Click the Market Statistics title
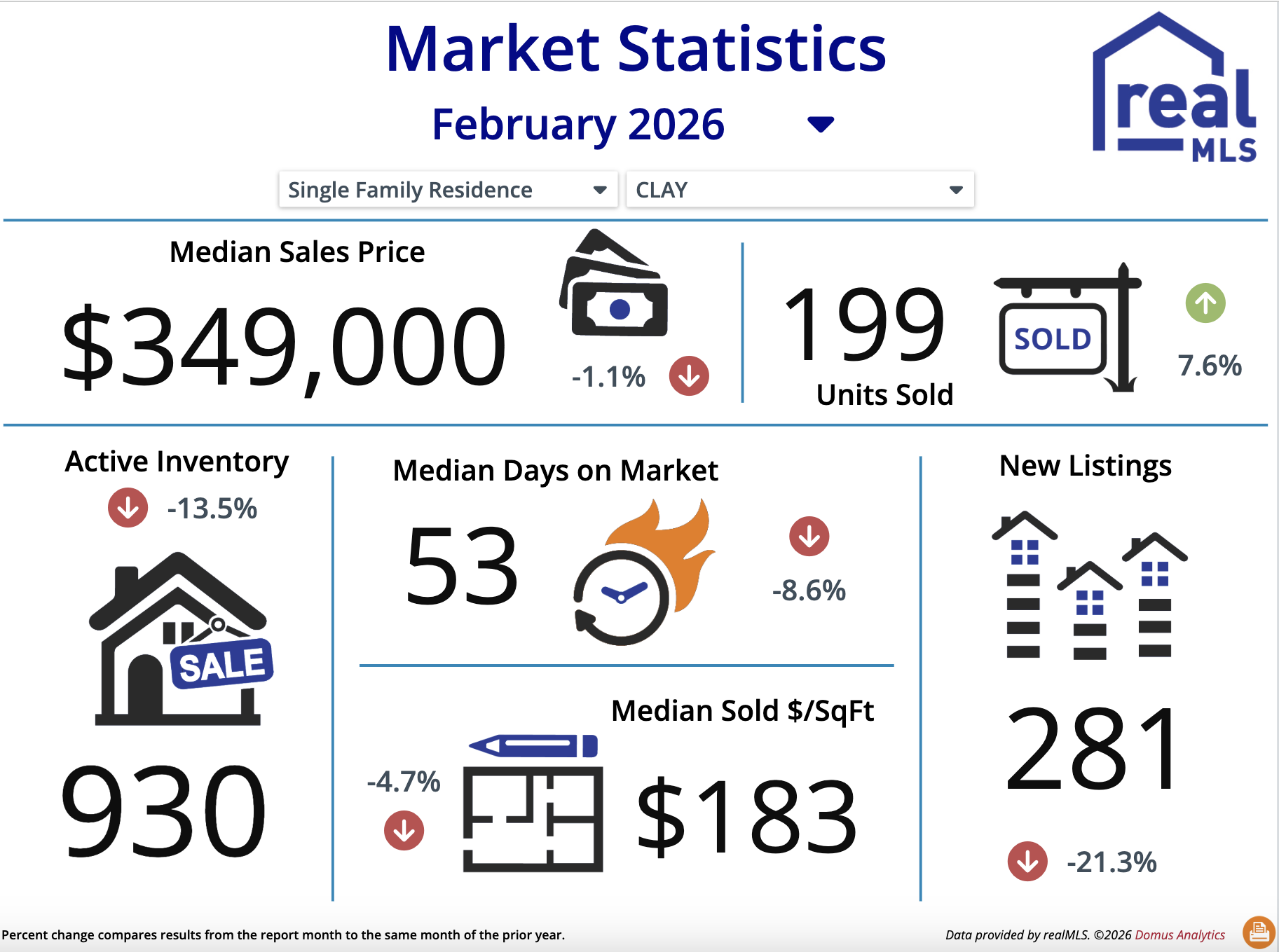The height and width of the screenshot is (952, 1279). [636, 49]
